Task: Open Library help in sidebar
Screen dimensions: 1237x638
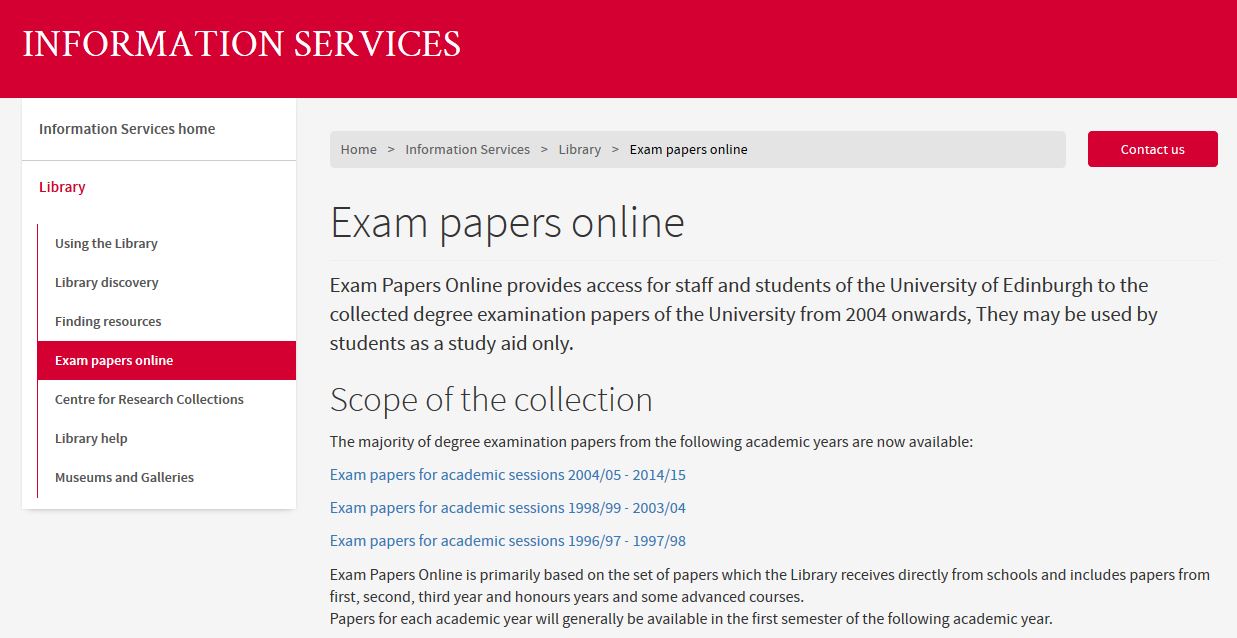Action: point(91,438)
